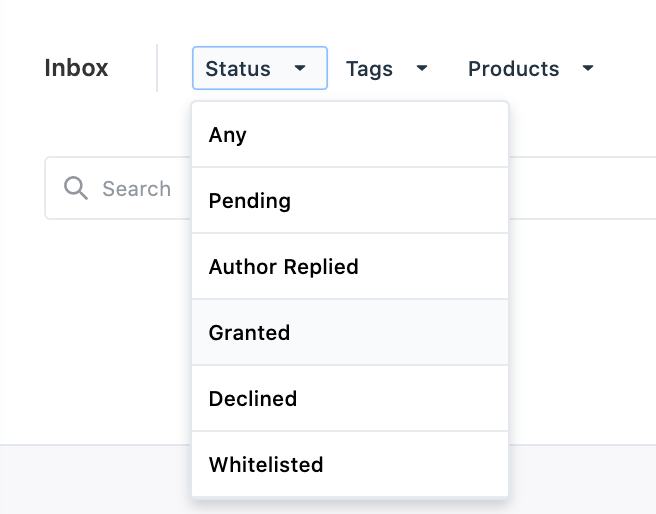
Task: Click the magnifying glass search icon
Action: pyautogui.click(x=75, y=188)
